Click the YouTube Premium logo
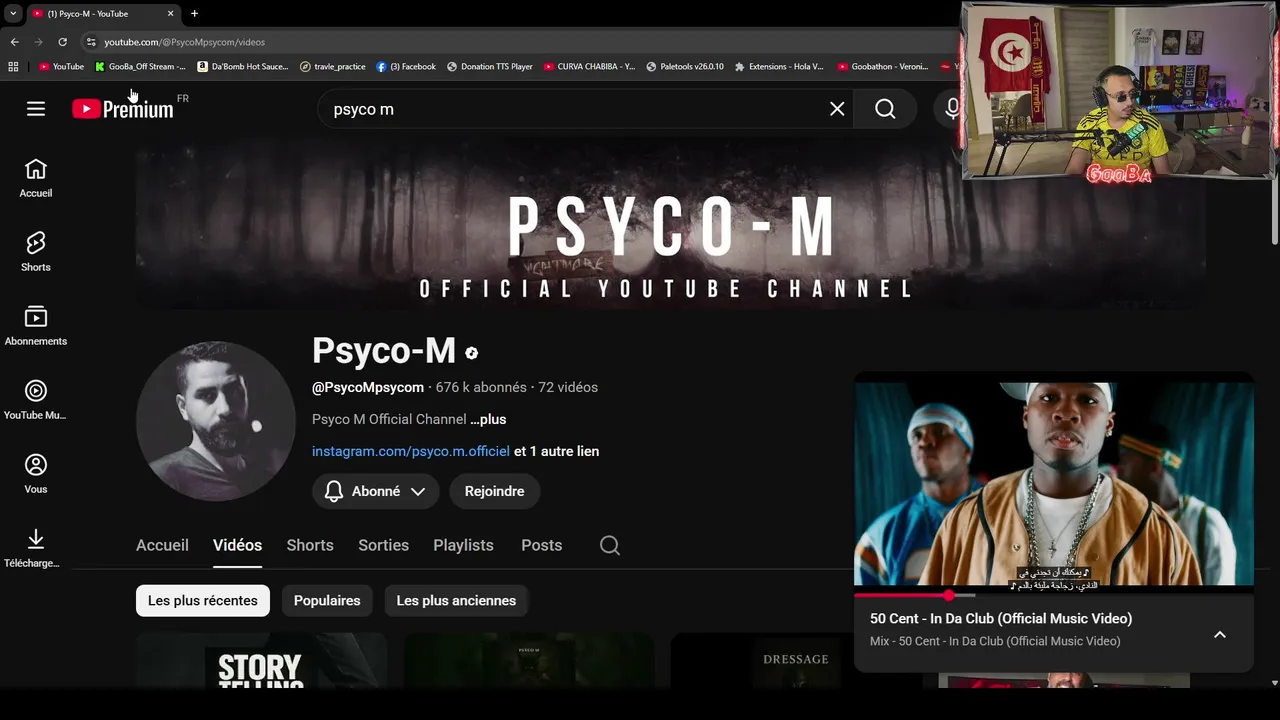 click(123, 109)
